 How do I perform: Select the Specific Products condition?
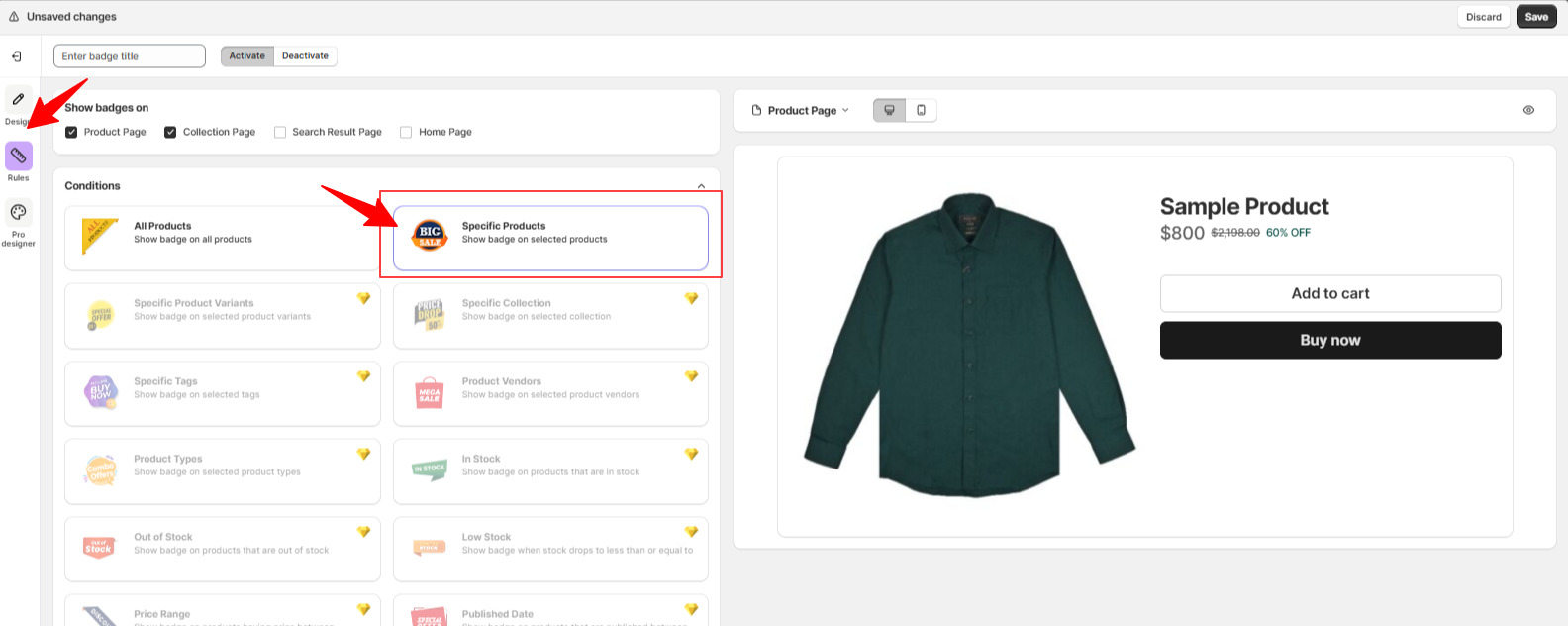[550, 238]
